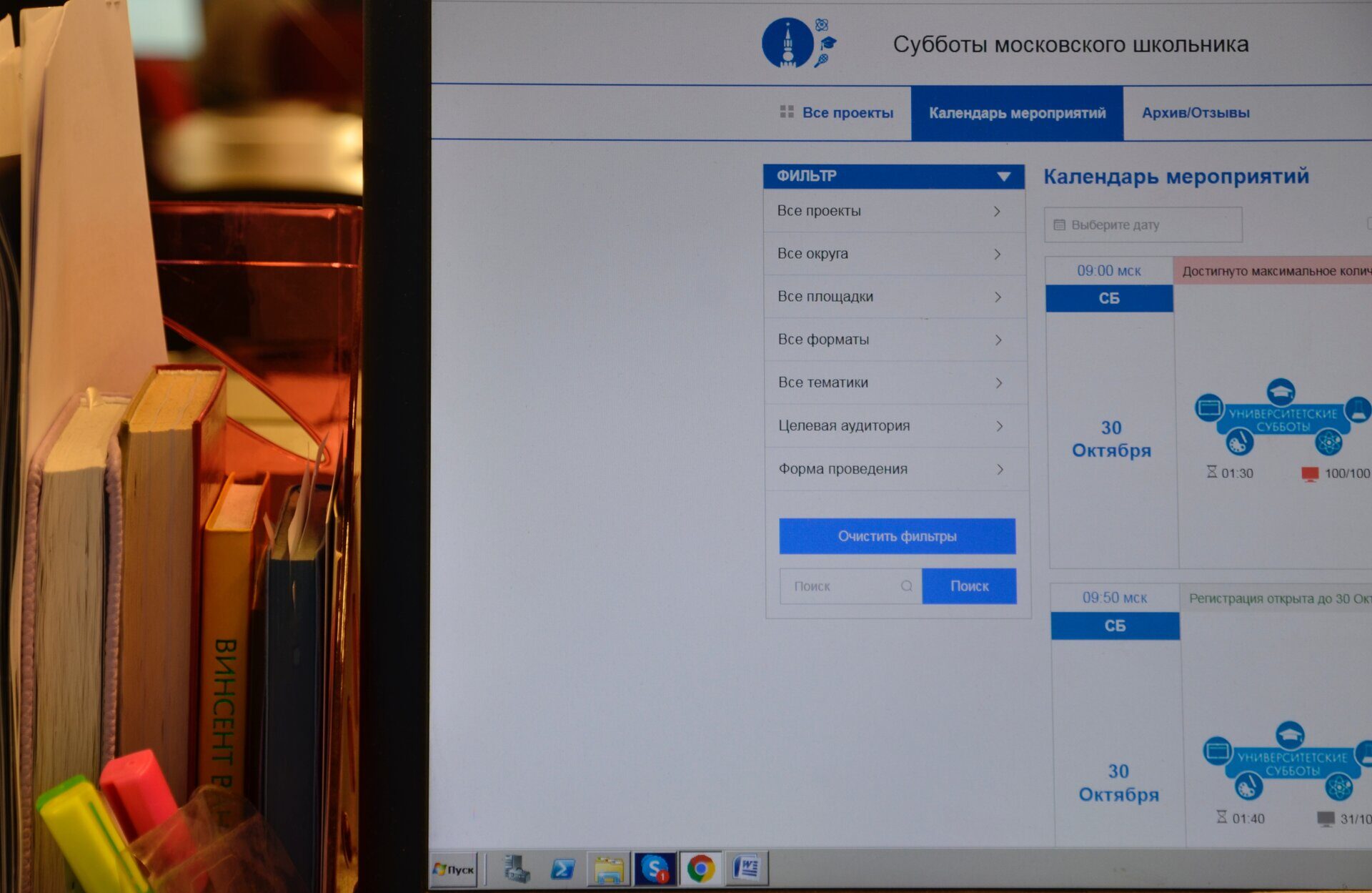Click the Достигнуто максимальное notice

(x=1272, y=271)
